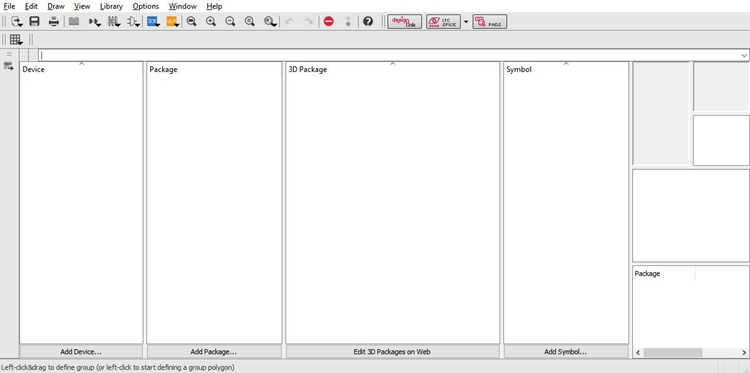Print using the printer toolbar icon
750x373 pixels.
coord(54,22)
